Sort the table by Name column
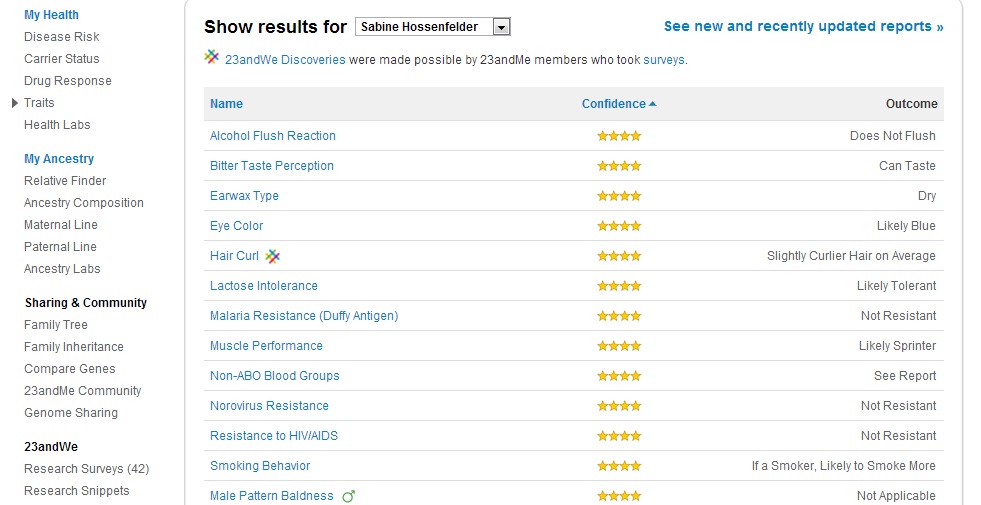The width and height of the screenshot is (981, 505). pos(226,104)
